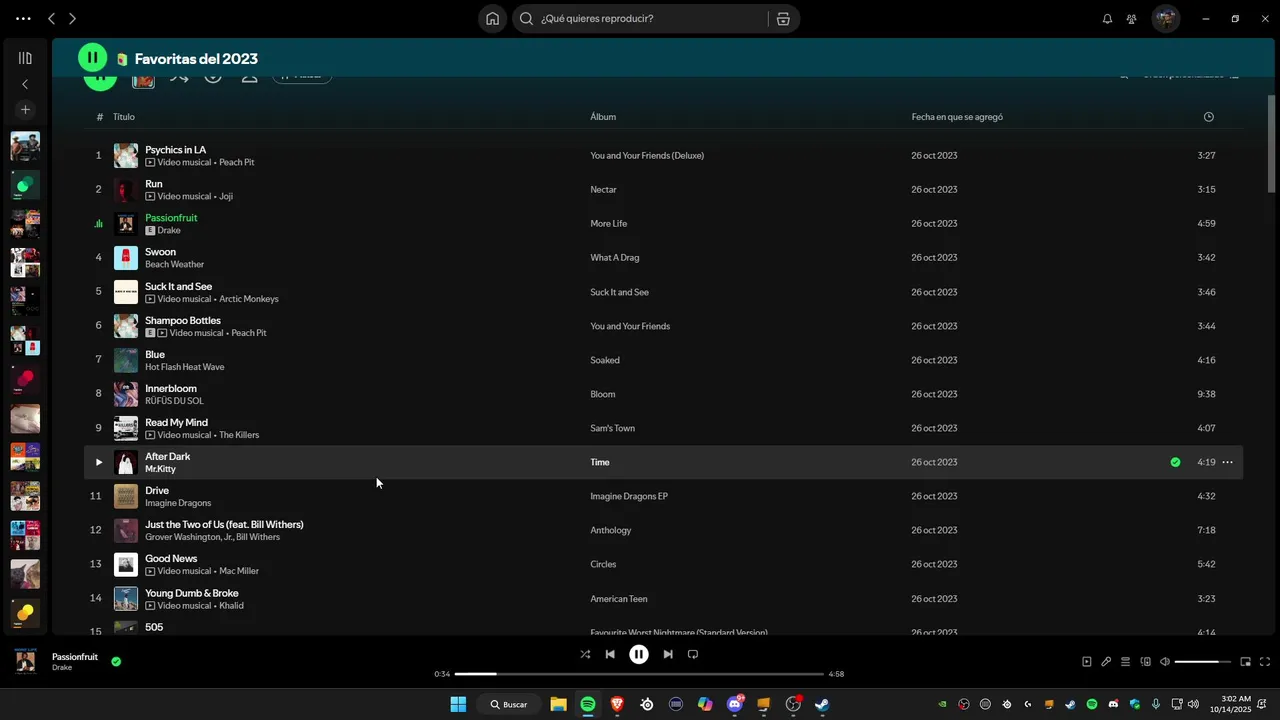Open the notifications bell
The height and width of the screenshot is (720, 1280).
(1107, 18)
